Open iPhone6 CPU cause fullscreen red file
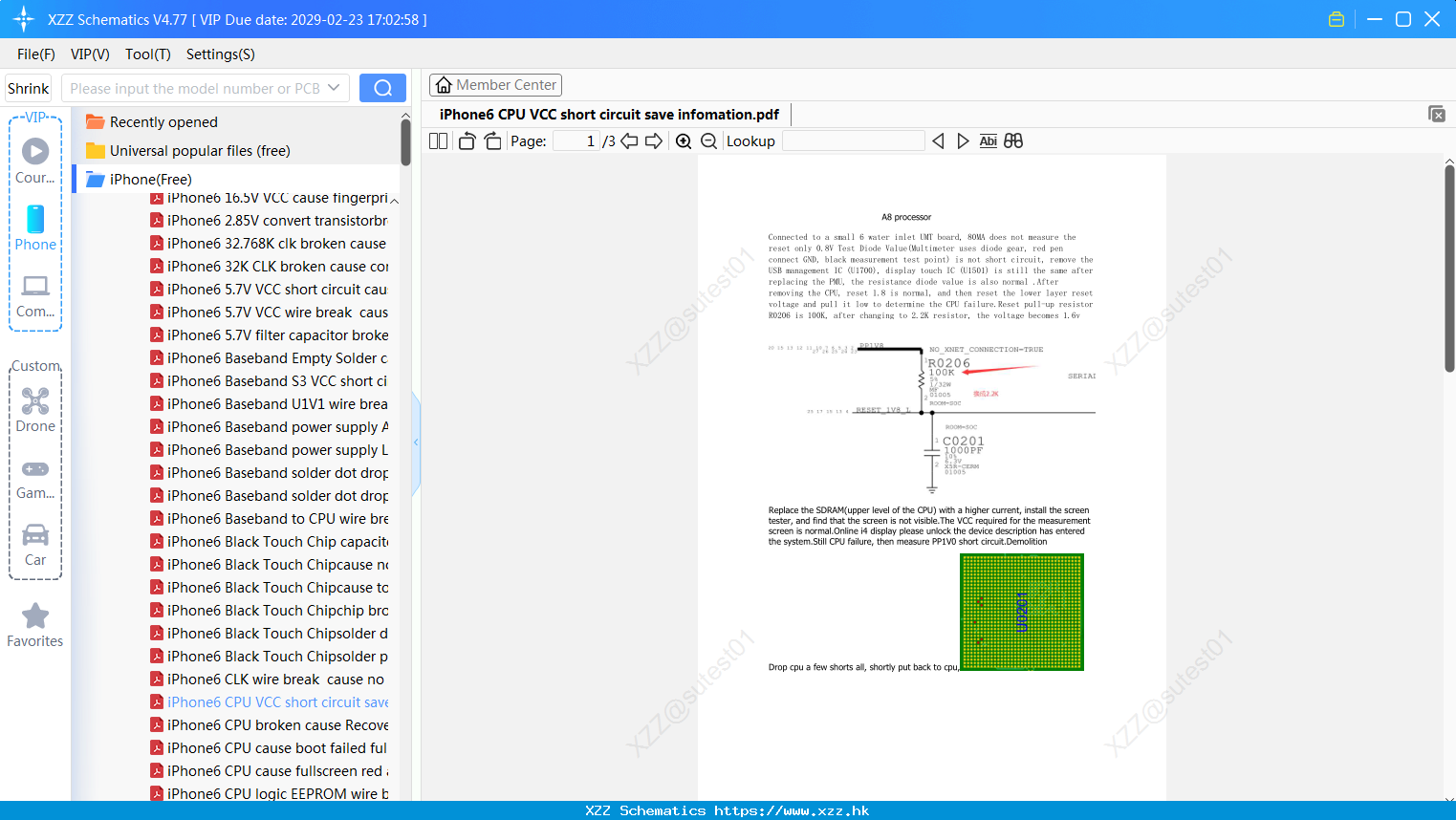 pyautogui.click(x=269, y=771)
